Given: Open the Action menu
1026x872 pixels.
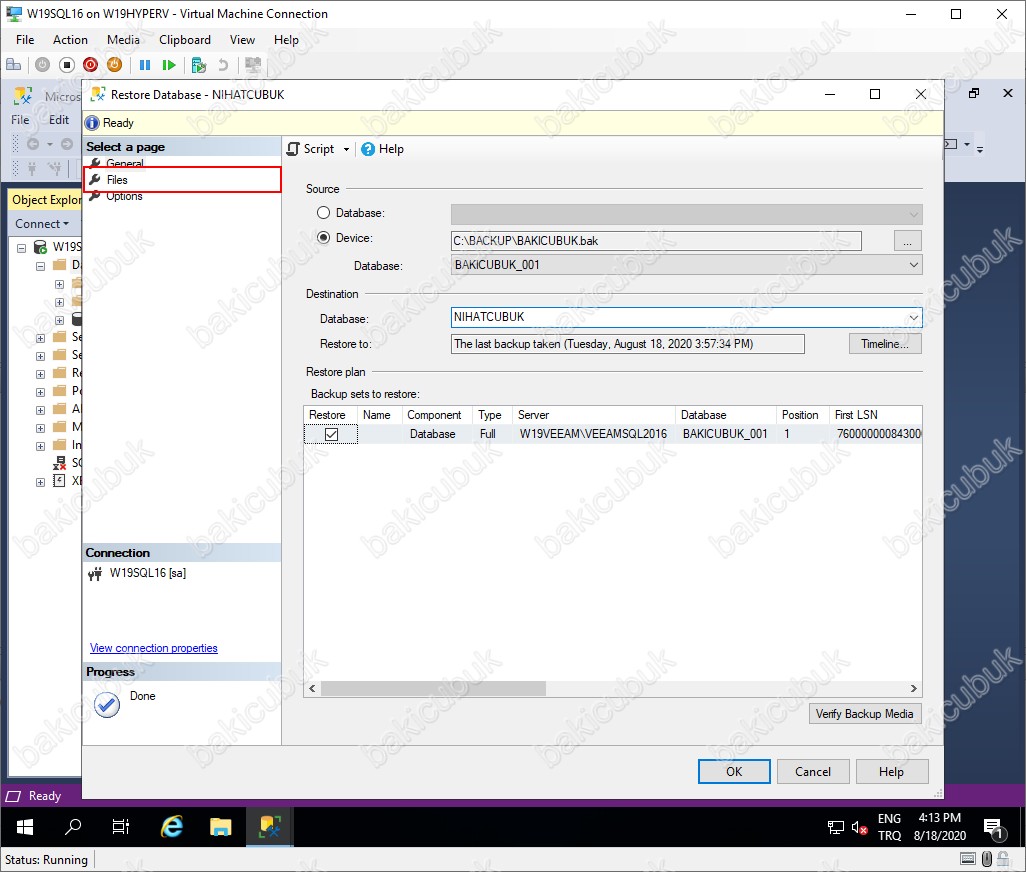Looking at the screenshot, I should [x=70, y=40].
